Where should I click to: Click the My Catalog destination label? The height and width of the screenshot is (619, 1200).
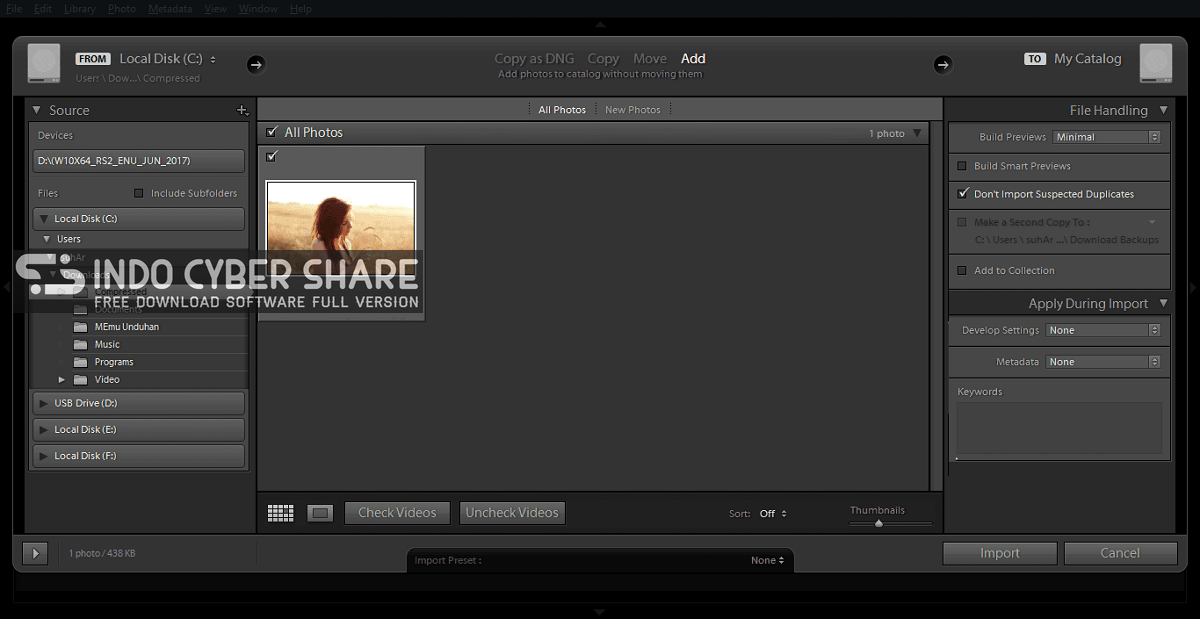tap(1088, 59)
